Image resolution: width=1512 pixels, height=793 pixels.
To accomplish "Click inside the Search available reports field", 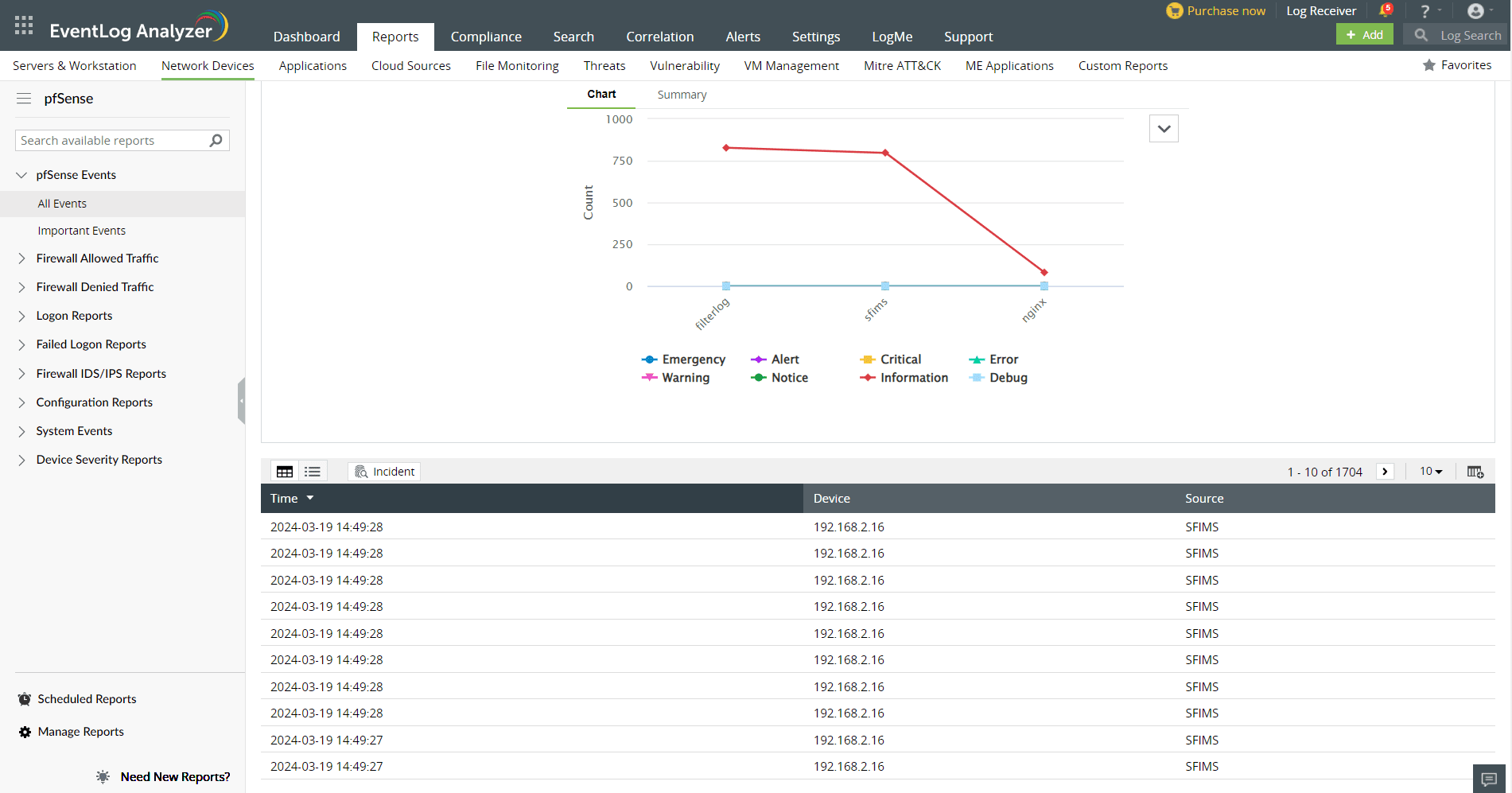I will (111, 140).
